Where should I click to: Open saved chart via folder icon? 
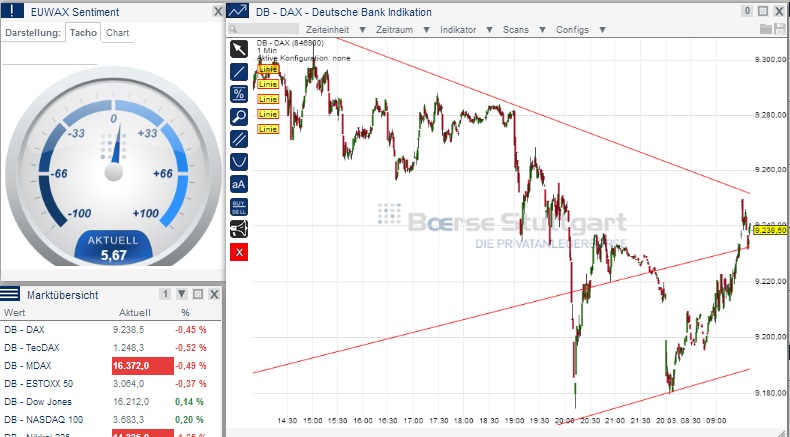[x=765, y=29]
